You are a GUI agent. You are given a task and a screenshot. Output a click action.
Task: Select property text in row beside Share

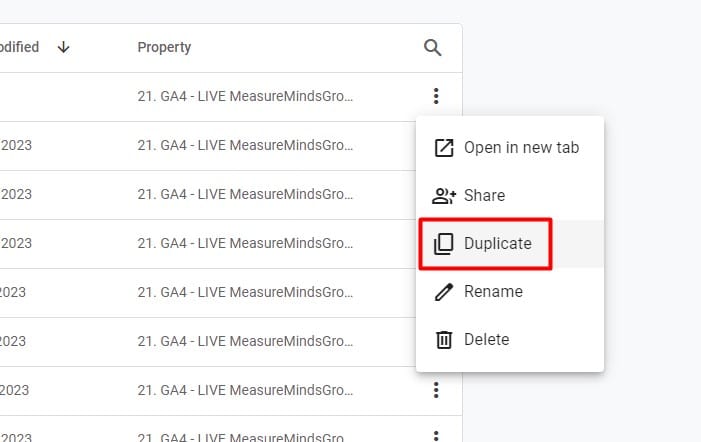tap(245, 194)
